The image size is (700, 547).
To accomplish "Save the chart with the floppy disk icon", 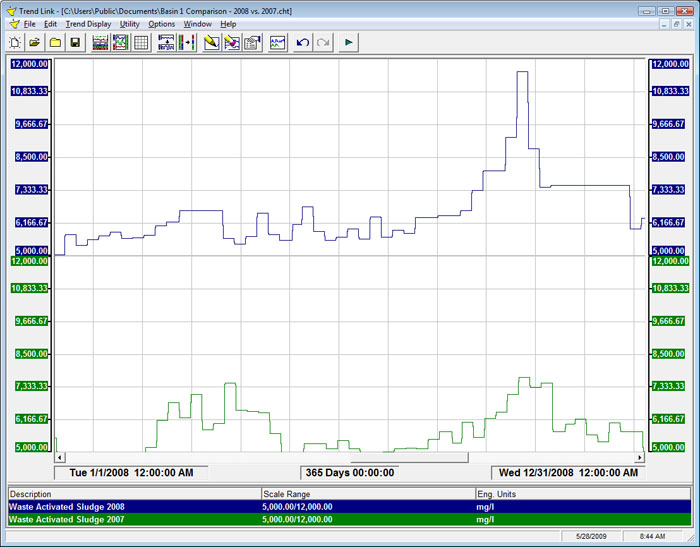I will [x=75, y=43].
